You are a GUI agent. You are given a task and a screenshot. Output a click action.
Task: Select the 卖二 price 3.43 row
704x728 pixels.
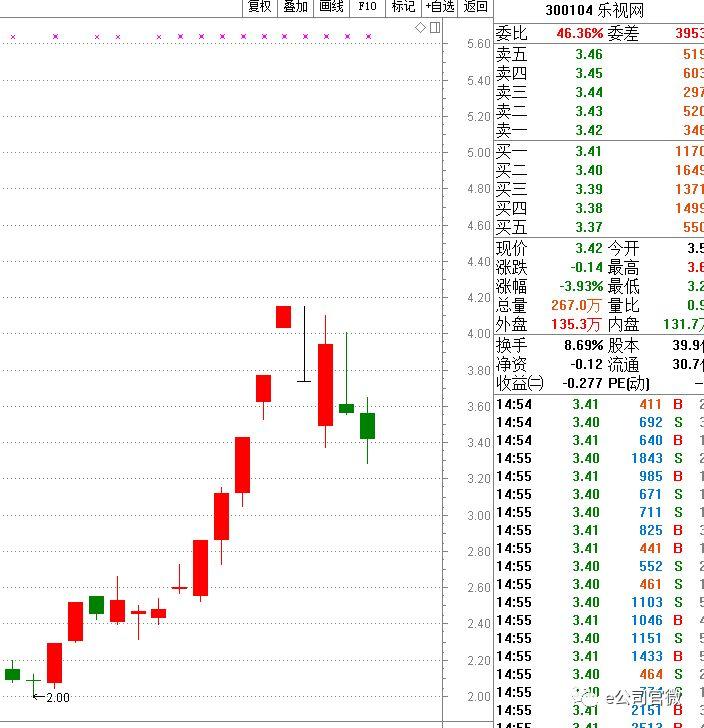pyautogui.click(x=599, y=111)
